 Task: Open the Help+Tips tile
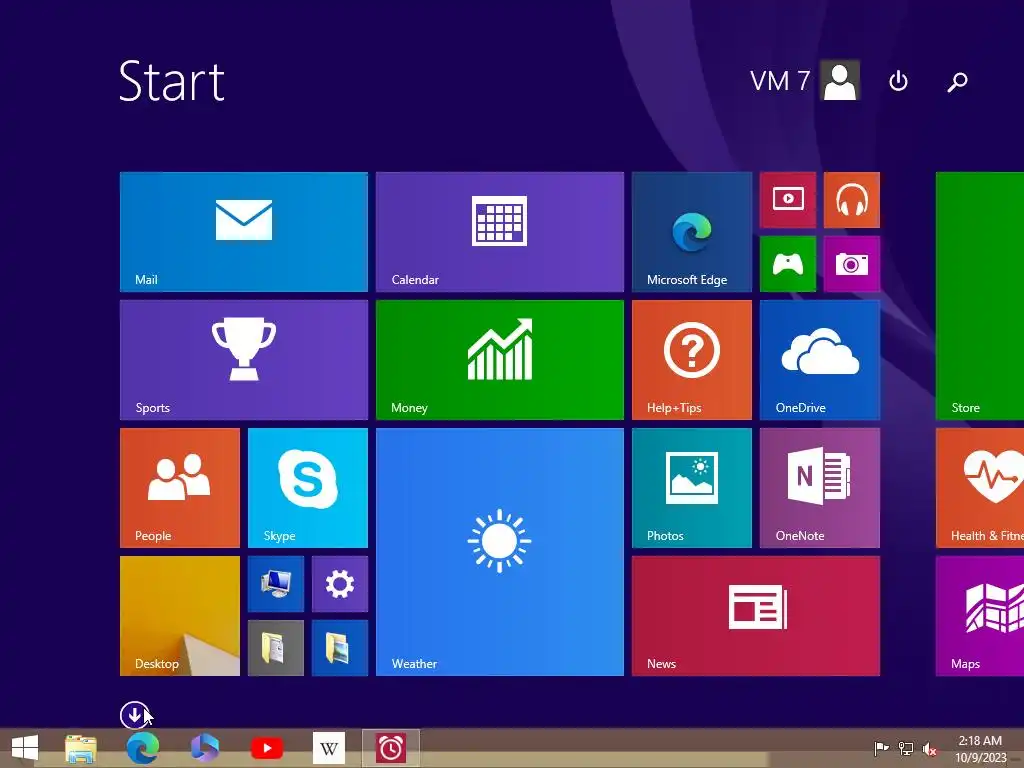[692, 360]
